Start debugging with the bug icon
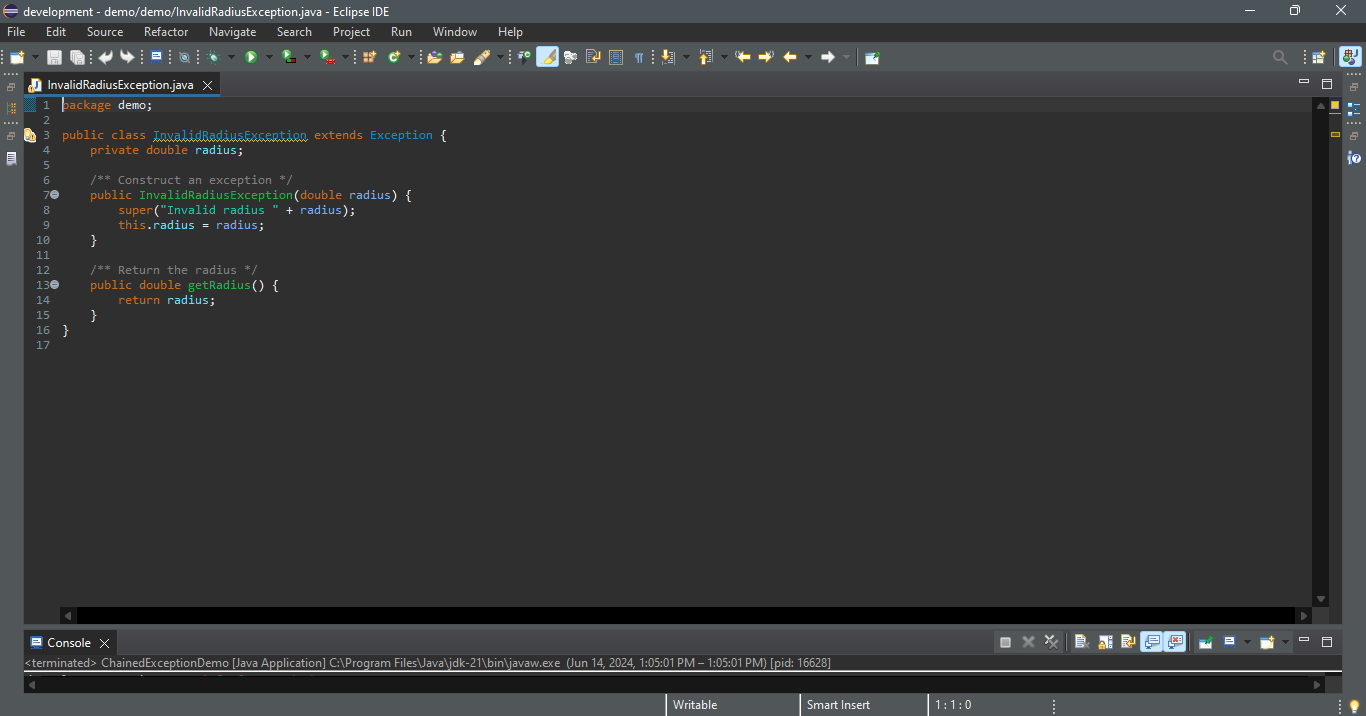 214,58
